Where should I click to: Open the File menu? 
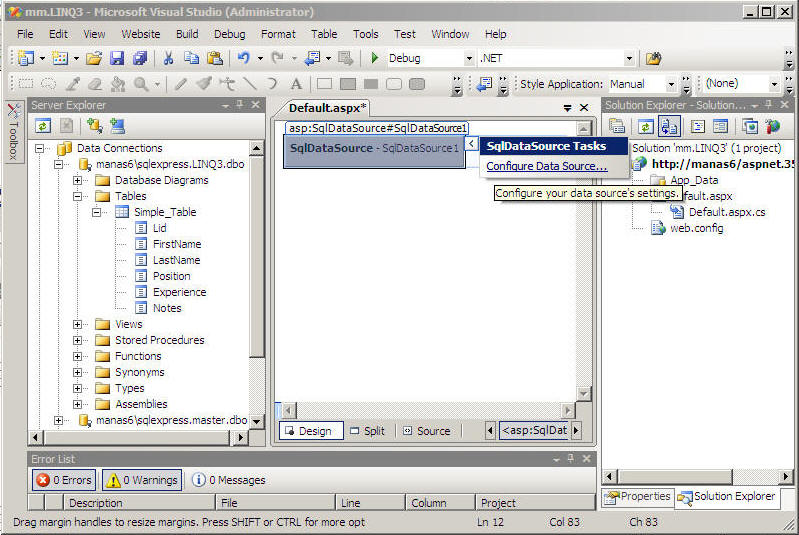coord(25,34)
